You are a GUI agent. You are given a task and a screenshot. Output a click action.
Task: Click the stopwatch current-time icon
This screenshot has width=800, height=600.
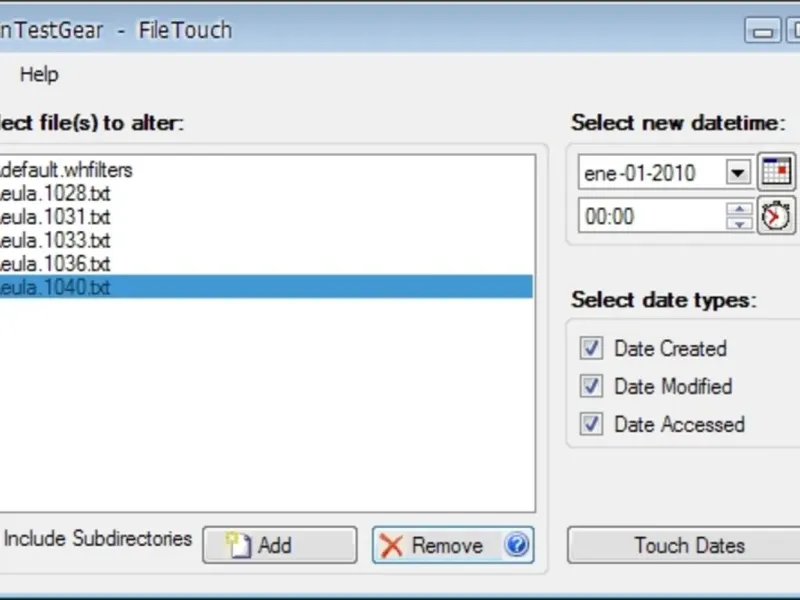pyautogui.click(x=776, y=216)
